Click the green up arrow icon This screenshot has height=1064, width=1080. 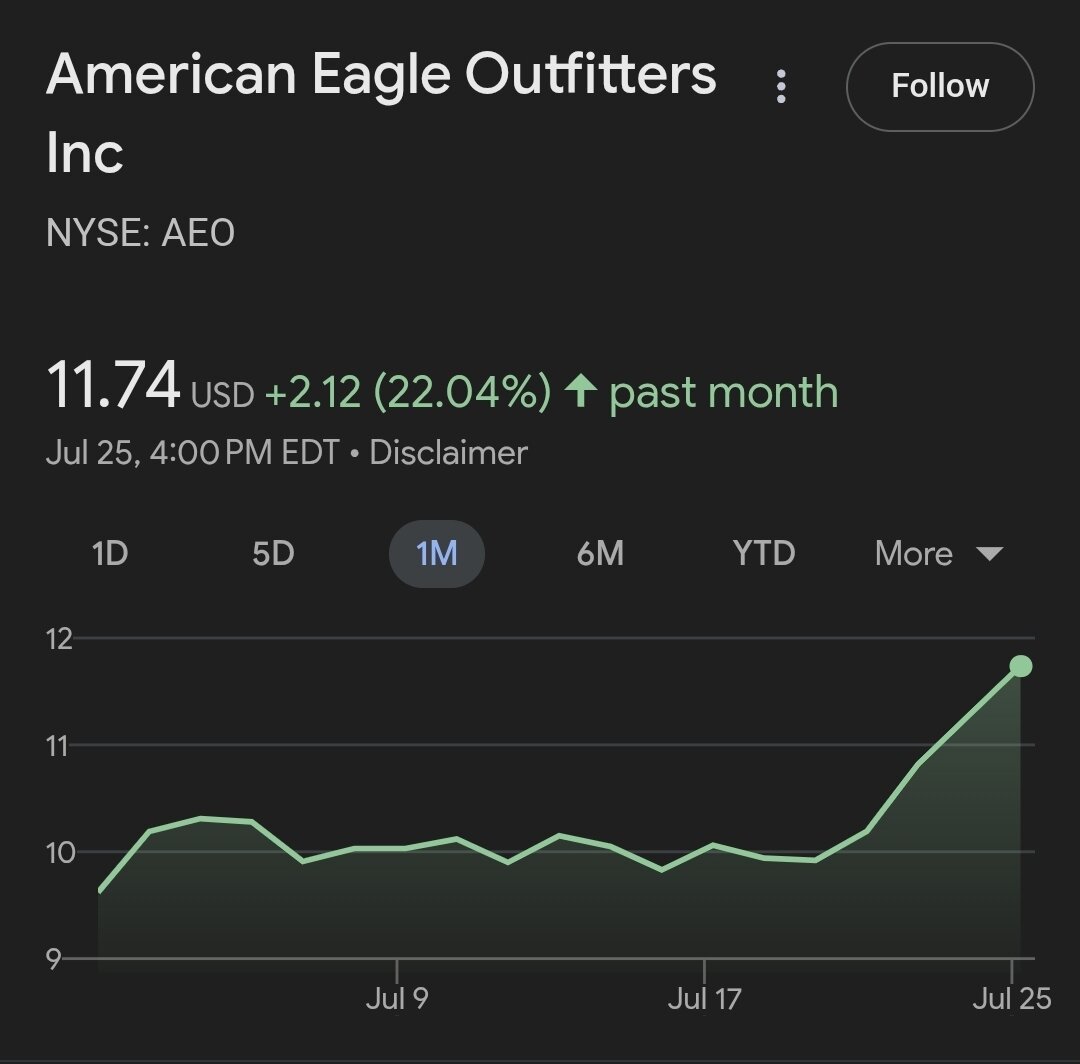coord(580,390)
